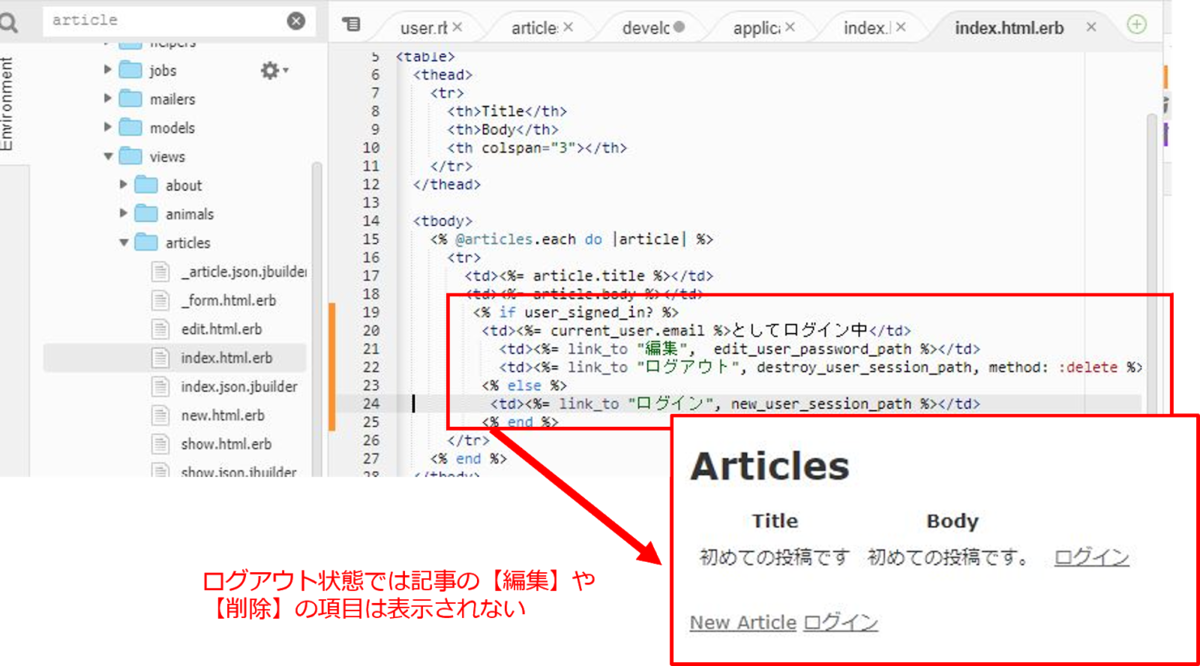Close the active index.html.erb editor tab

tap(1091, 27)
